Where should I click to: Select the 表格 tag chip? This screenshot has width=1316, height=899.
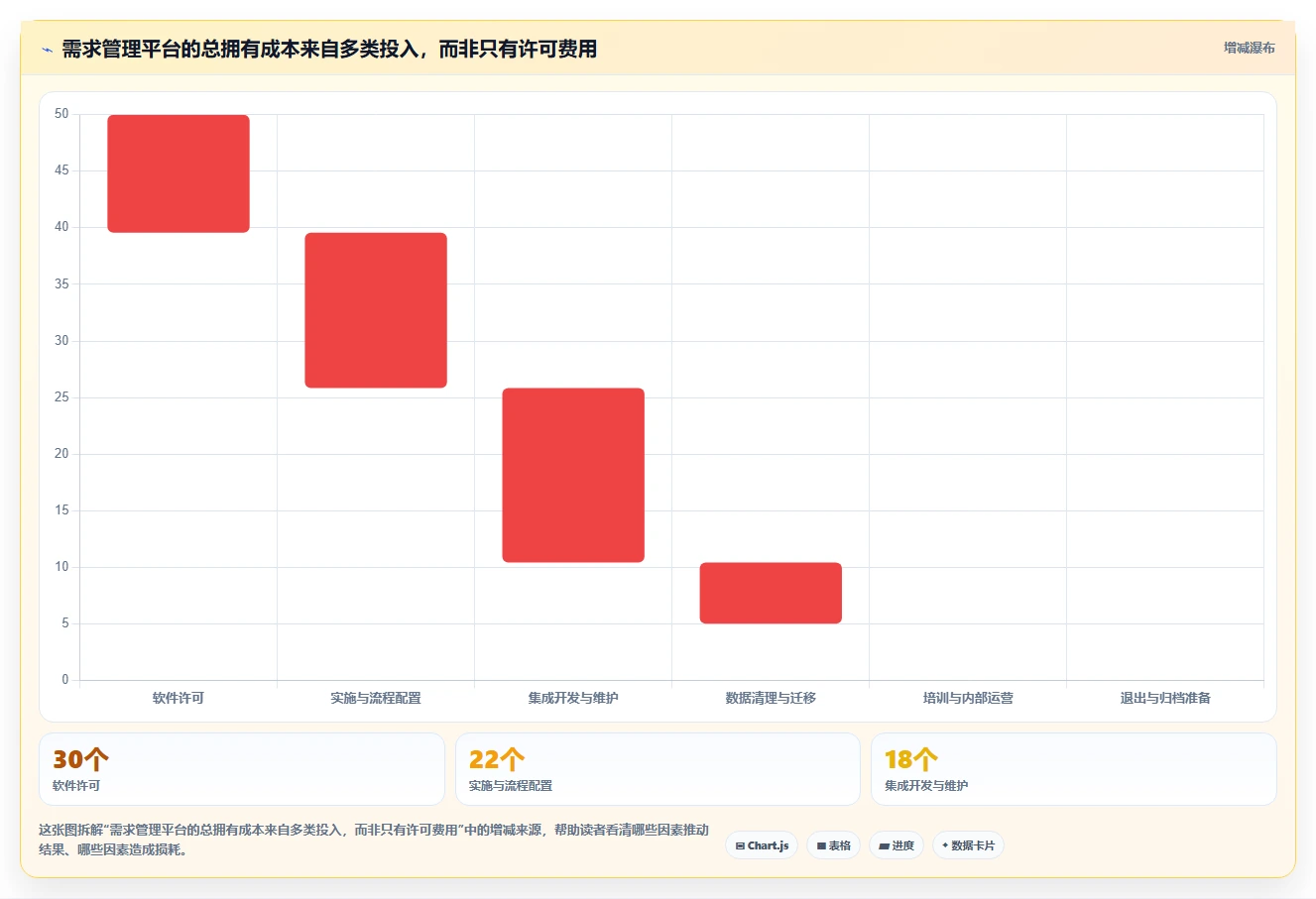(x=833, y=845)
